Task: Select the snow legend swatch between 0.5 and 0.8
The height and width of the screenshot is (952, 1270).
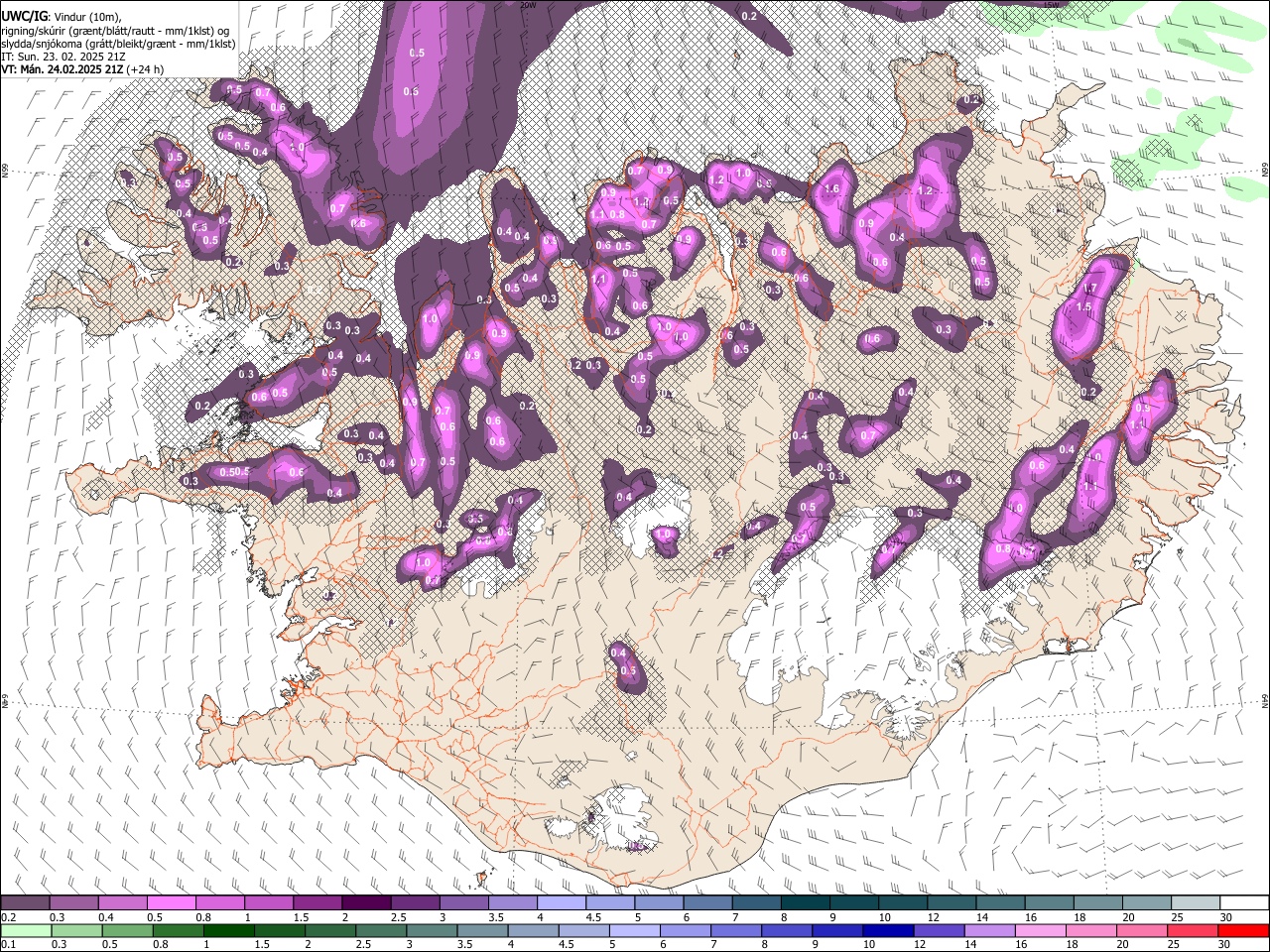Action: [171, 902]
